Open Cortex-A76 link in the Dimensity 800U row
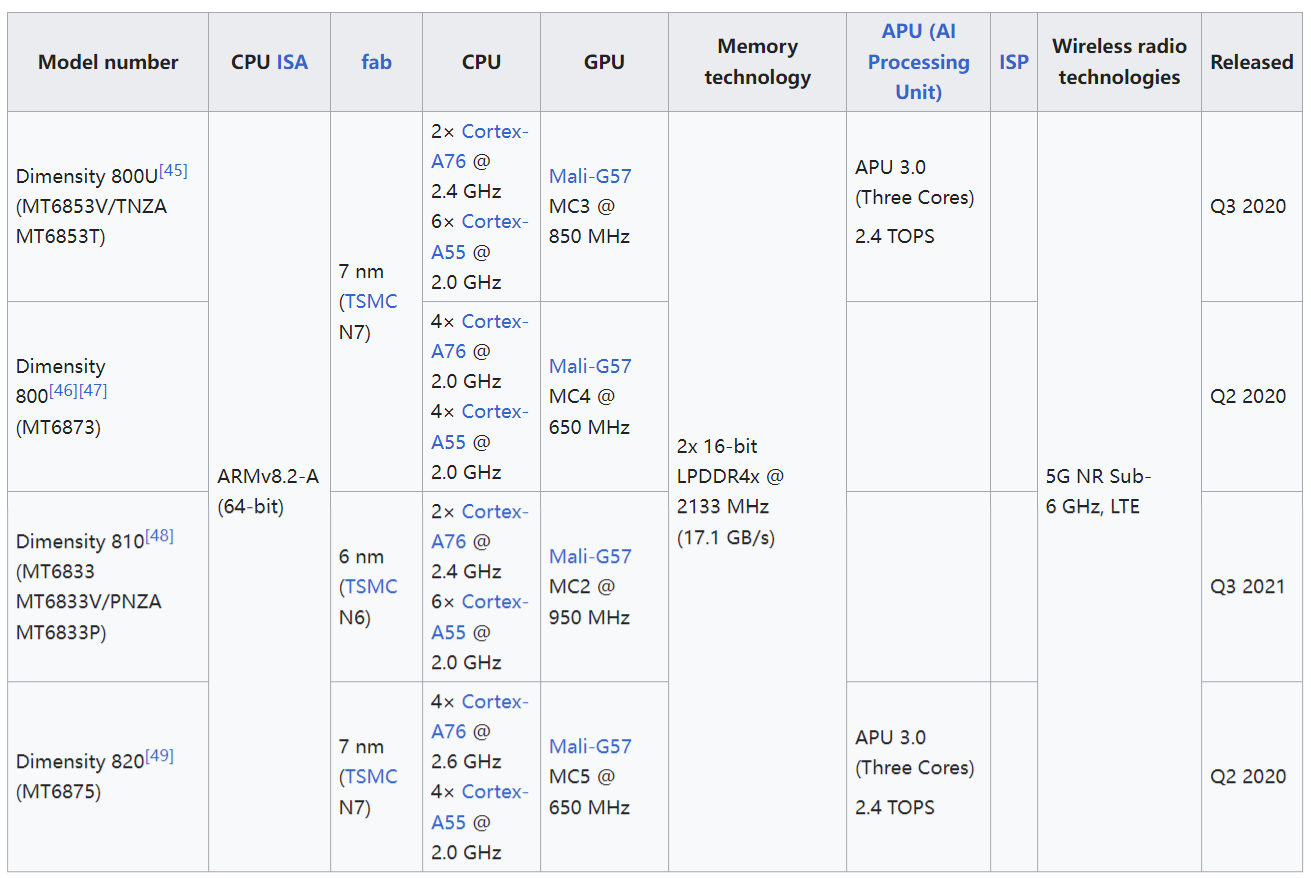This screenshot has height=878, width=1311. point(480,146)
